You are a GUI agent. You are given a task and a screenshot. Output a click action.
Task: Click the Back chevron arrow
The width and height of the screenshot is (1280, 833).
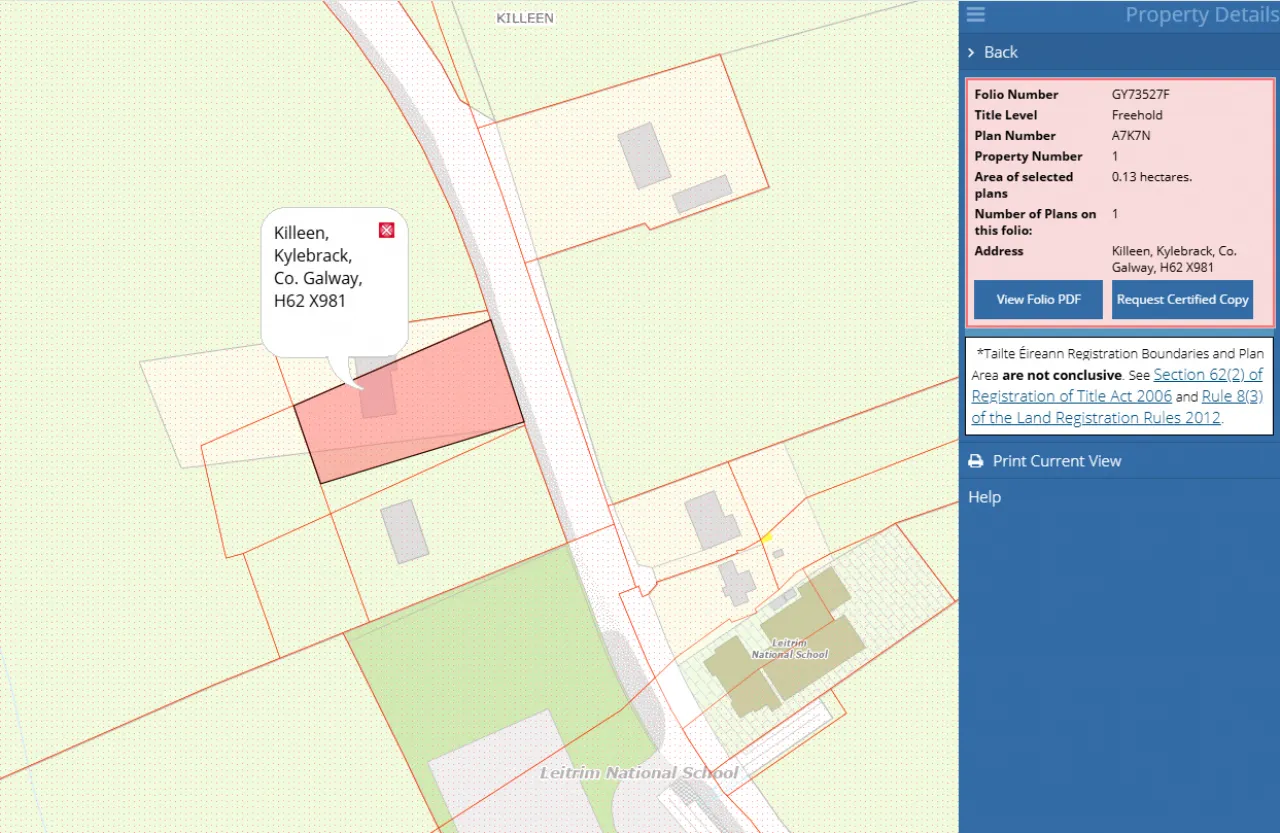click(971, 52)
